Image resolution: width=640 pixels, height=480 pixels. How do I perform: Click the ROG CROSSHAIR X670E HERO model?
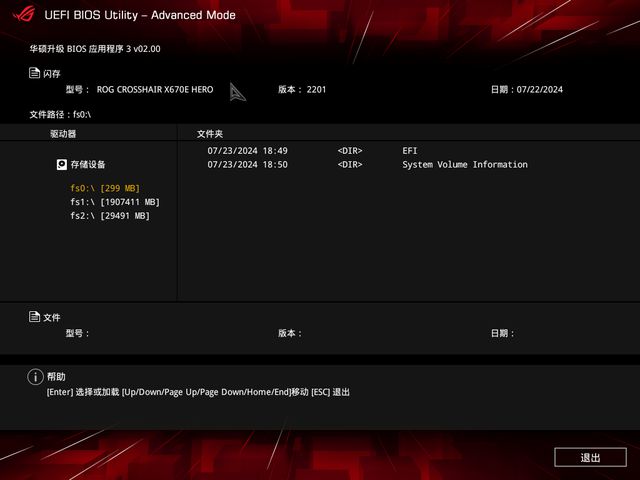pos(155,89)
